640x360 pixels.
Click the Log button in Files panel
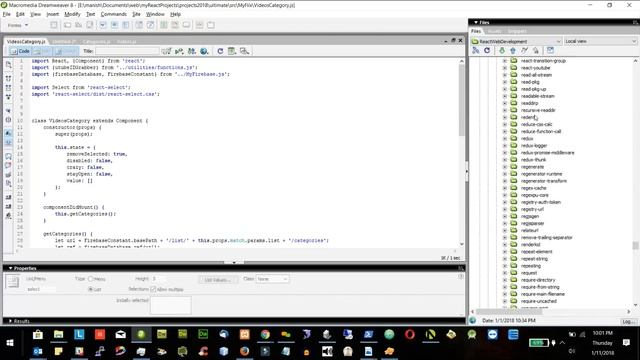[x=628, y=321]
